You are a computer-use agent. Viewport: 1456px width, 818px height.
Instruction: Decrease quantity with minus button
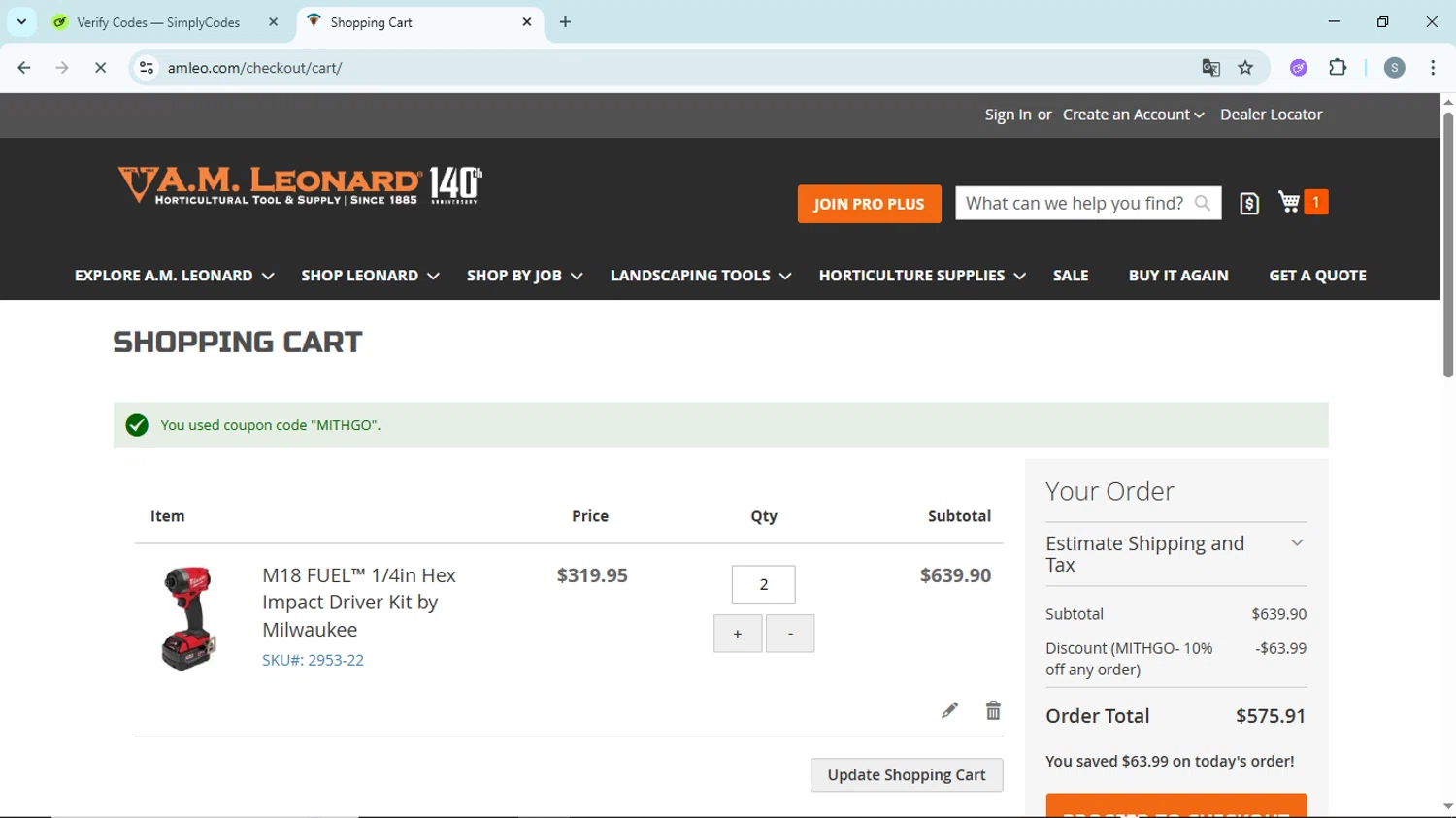790,634
